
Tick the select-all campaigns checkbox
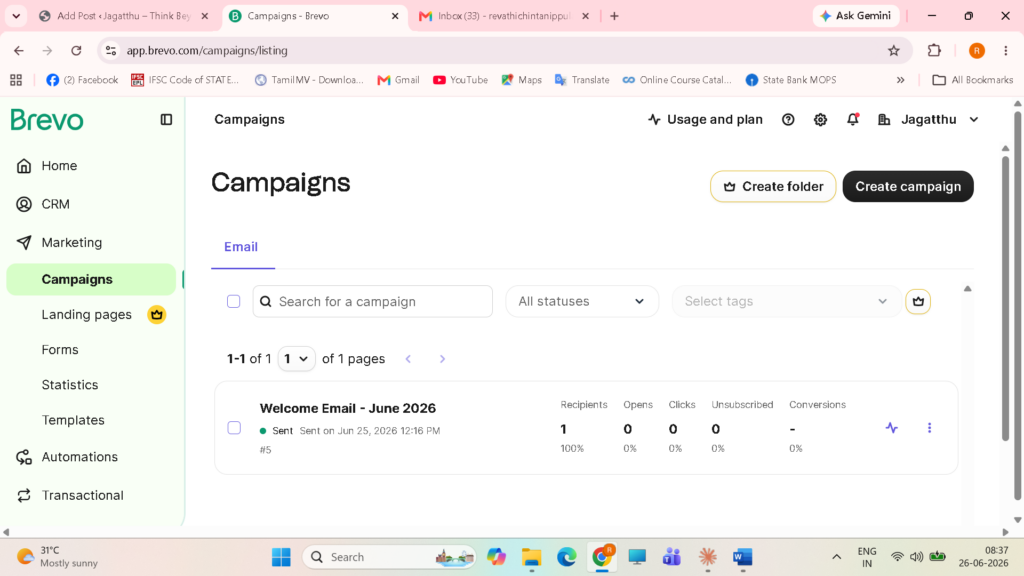click(233, 301)
